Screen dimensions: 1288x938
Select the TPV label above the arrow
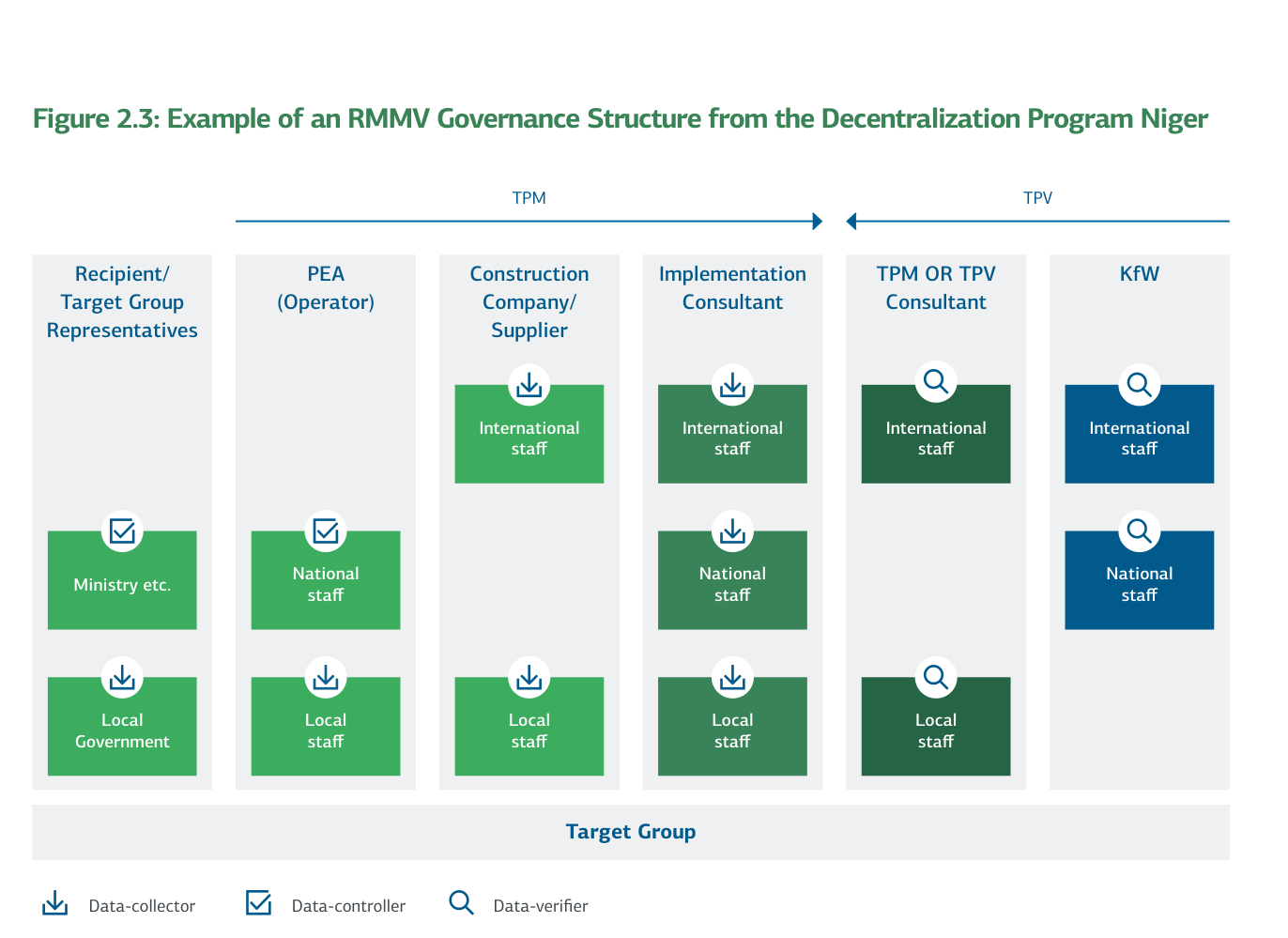click(1037, 197)
